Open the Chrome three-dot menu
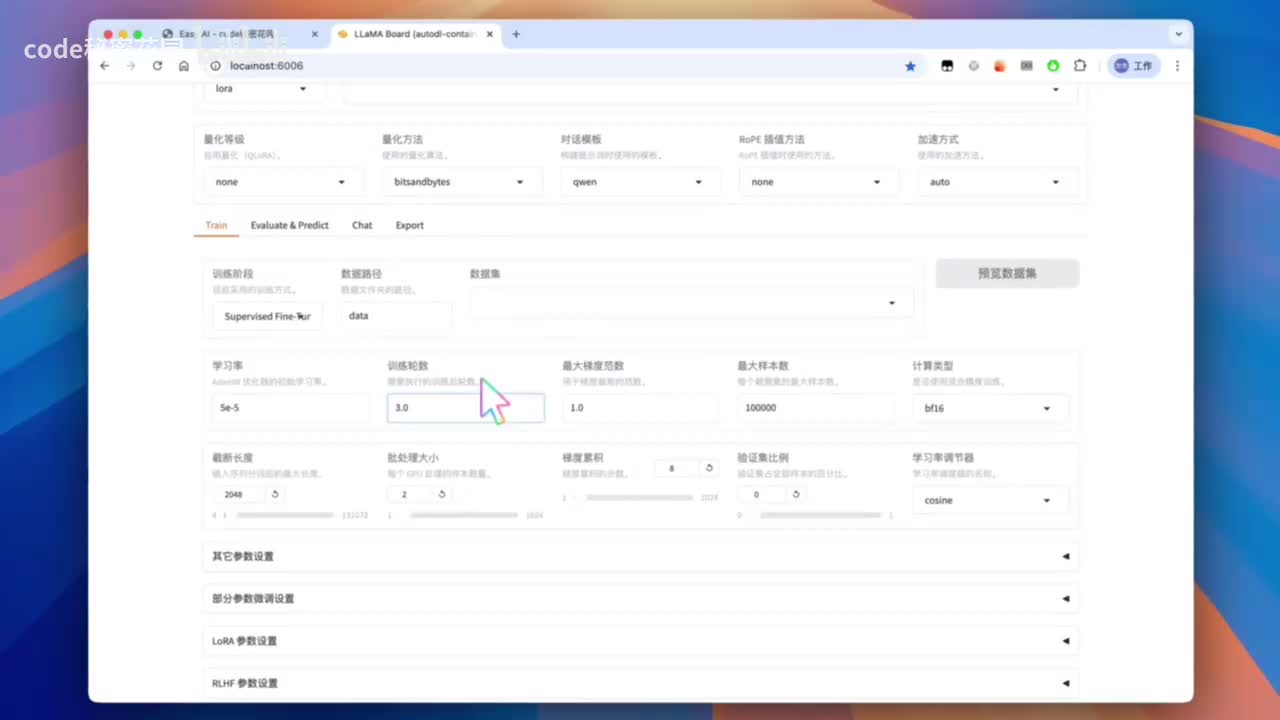 point(1177,66)
